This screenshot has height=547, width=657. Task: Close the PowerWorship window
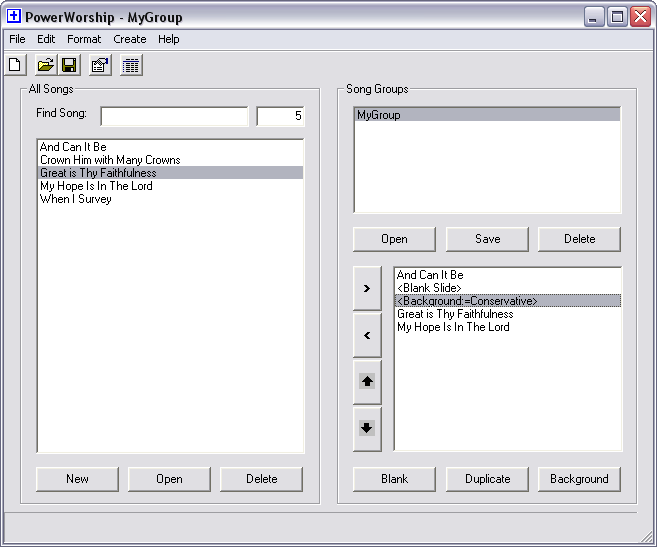click(x=641, y=17)
